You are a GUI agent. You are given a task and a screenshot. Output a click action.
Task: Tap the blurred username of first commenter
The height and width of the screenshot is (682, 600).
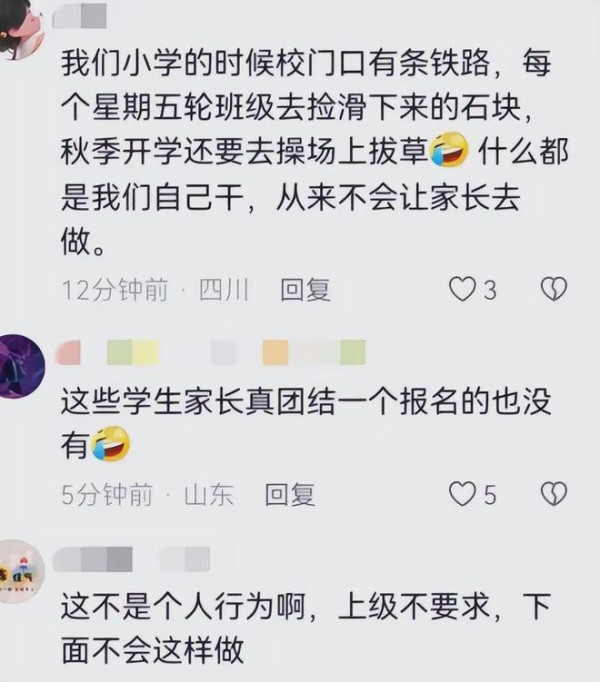(x=80, y=16)
